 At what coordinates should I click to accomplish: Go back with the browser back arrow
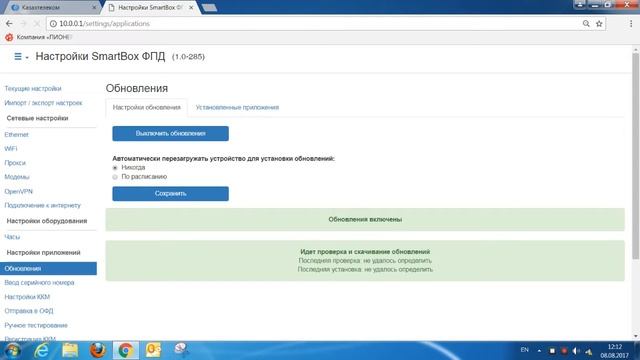pyautogui.click(x=9, y=24)
